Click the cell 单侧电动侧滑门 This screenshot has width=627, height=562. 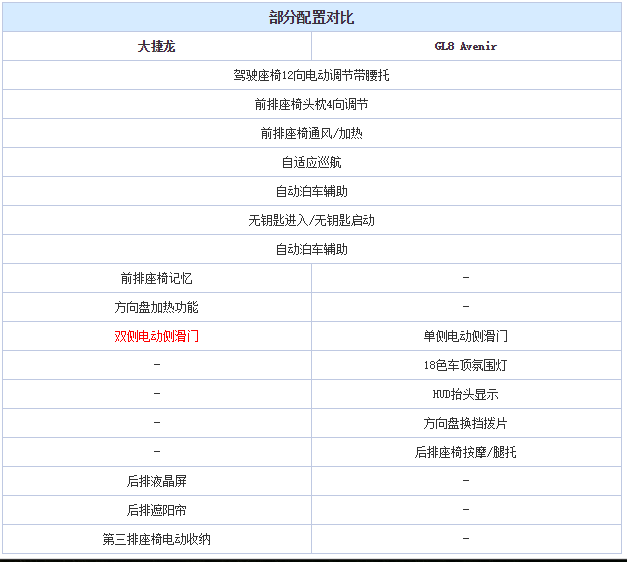(466, 336)
